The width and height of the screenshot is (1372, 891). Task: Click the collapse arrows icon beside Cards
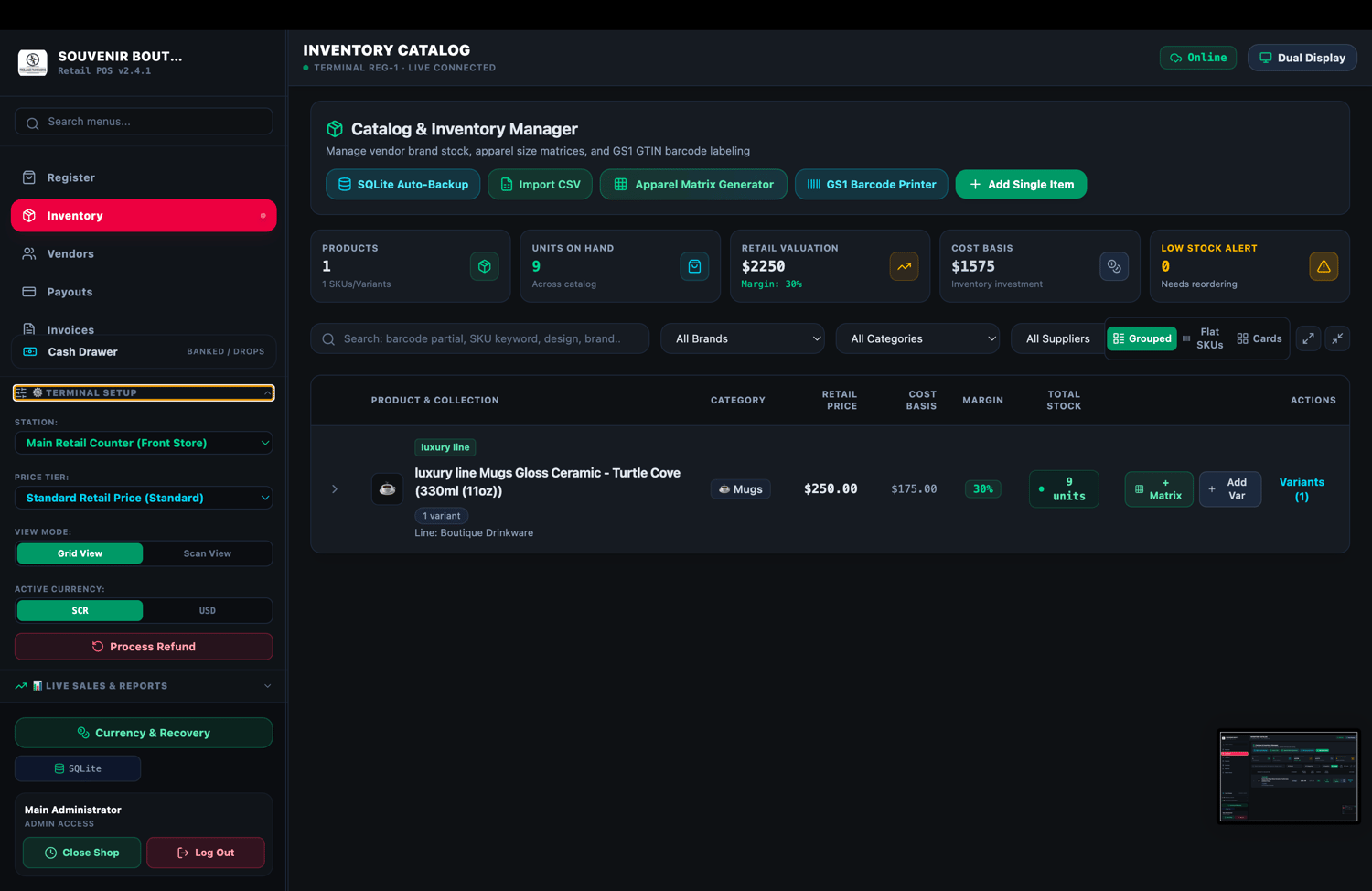(1337, 338)
